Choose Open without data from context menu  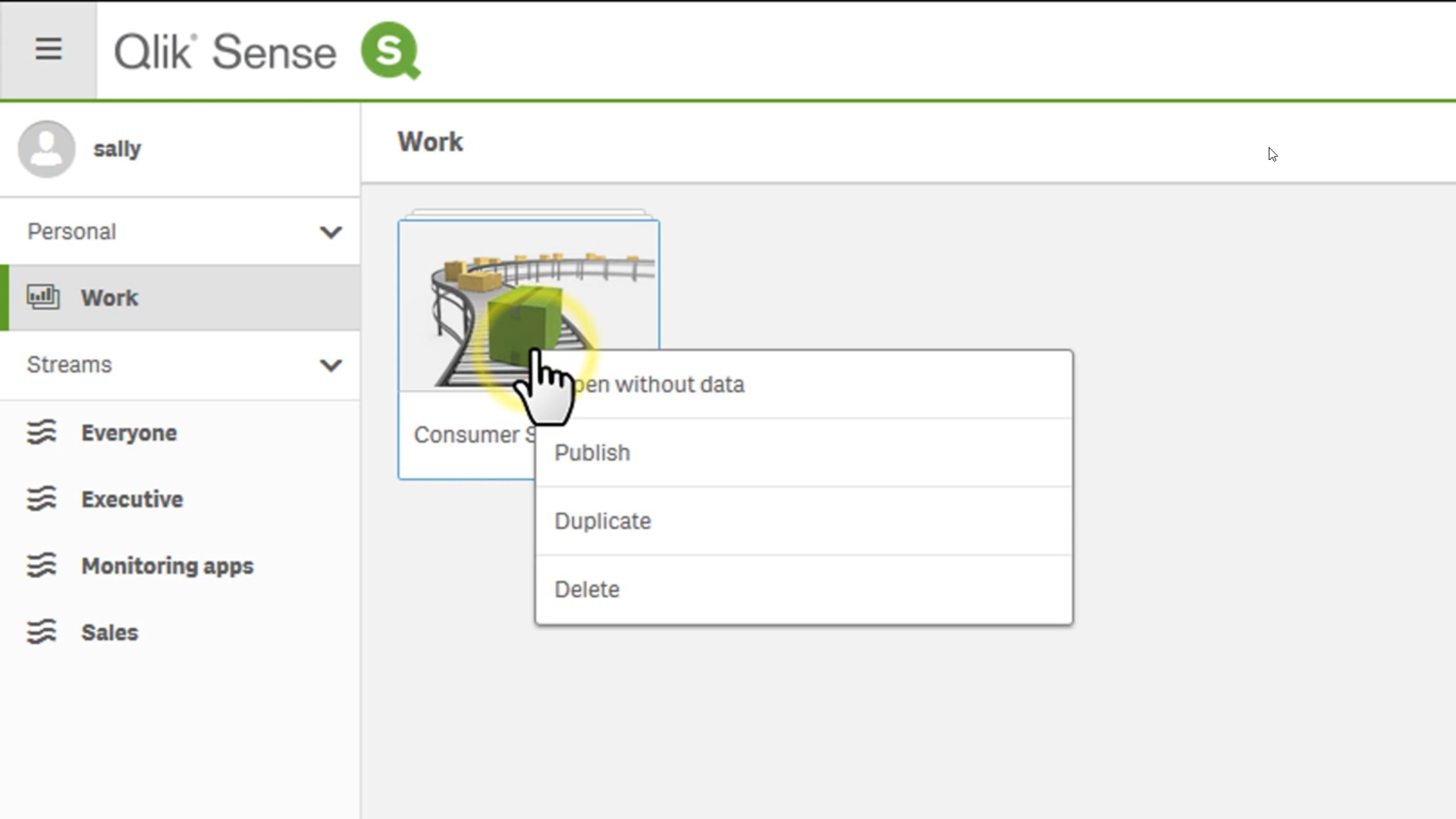(804, 384)
